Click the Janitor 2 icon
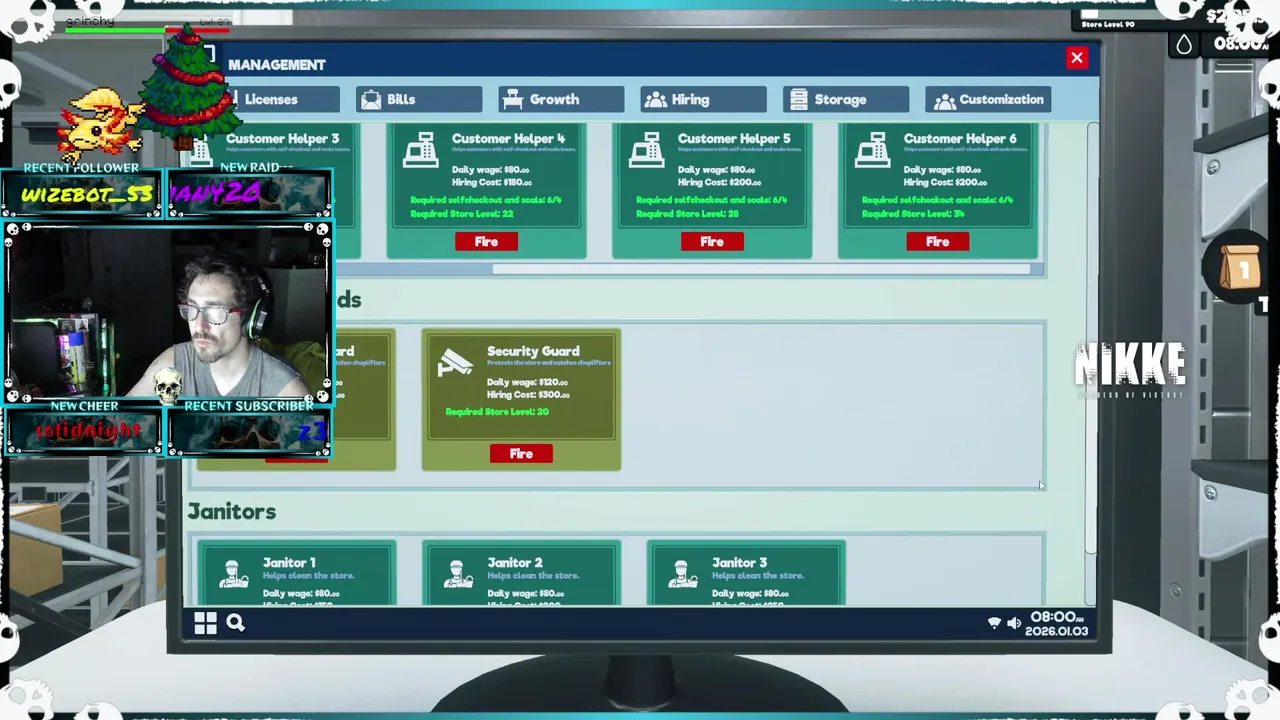The image size is (1280, 720). [x=458, y=574]
